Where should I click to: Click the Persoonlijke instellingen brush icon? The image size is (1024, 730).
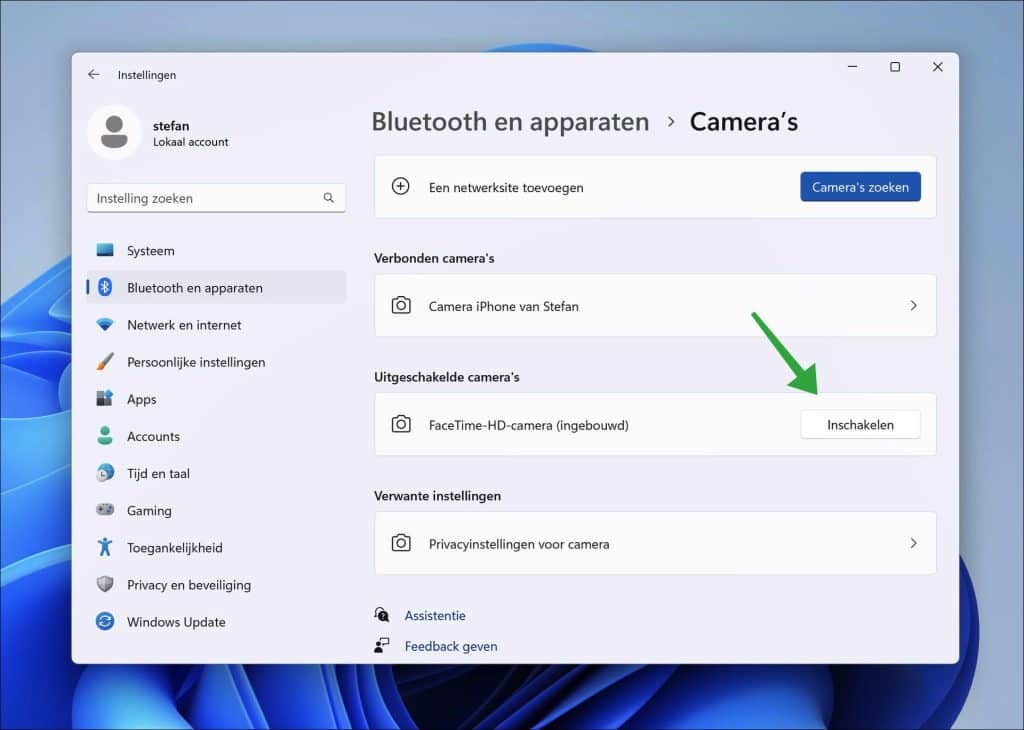[x=105, y=362]
